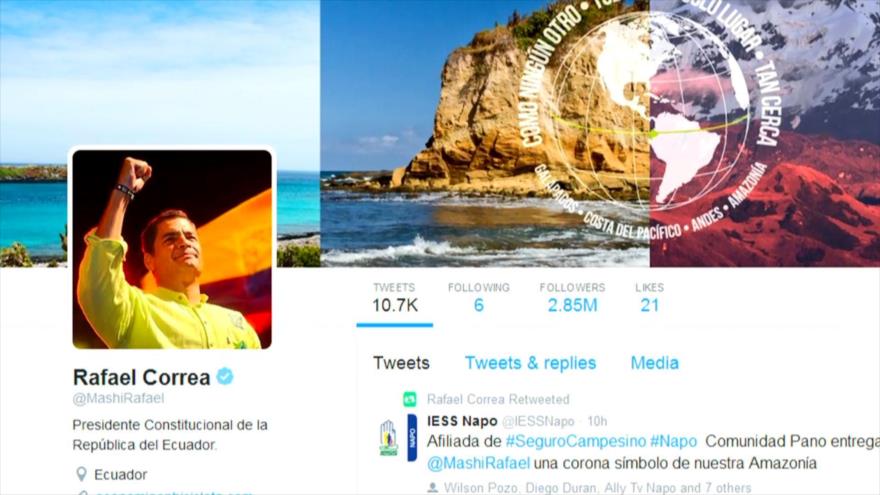Screen dimensions: 880x495
Task: Select the Tweets timeline tab
Action: click(x=401, y=363)
